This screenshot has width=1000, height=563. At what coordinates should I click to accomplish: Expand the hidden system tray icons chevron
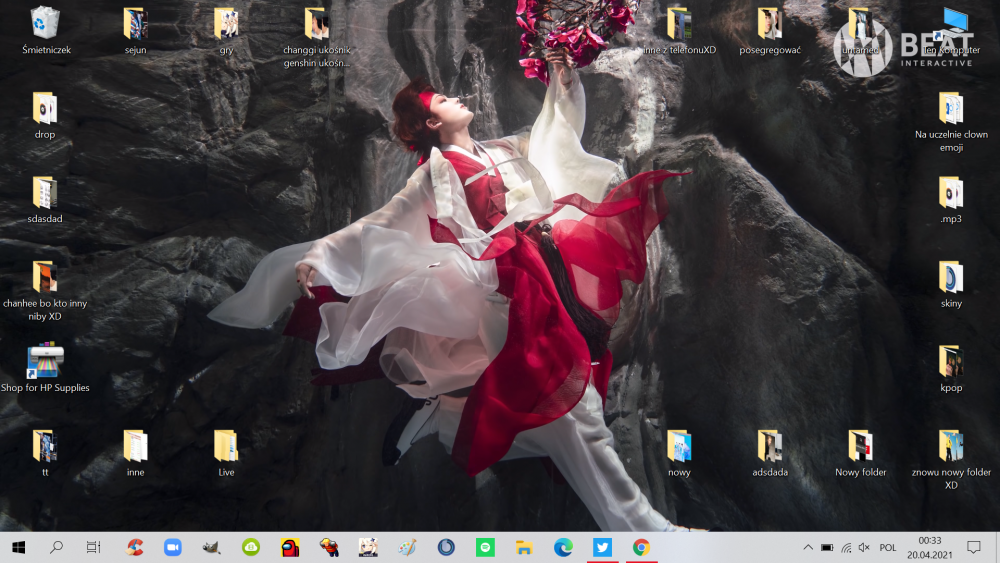pyautogui.click(x=808, y=548)
